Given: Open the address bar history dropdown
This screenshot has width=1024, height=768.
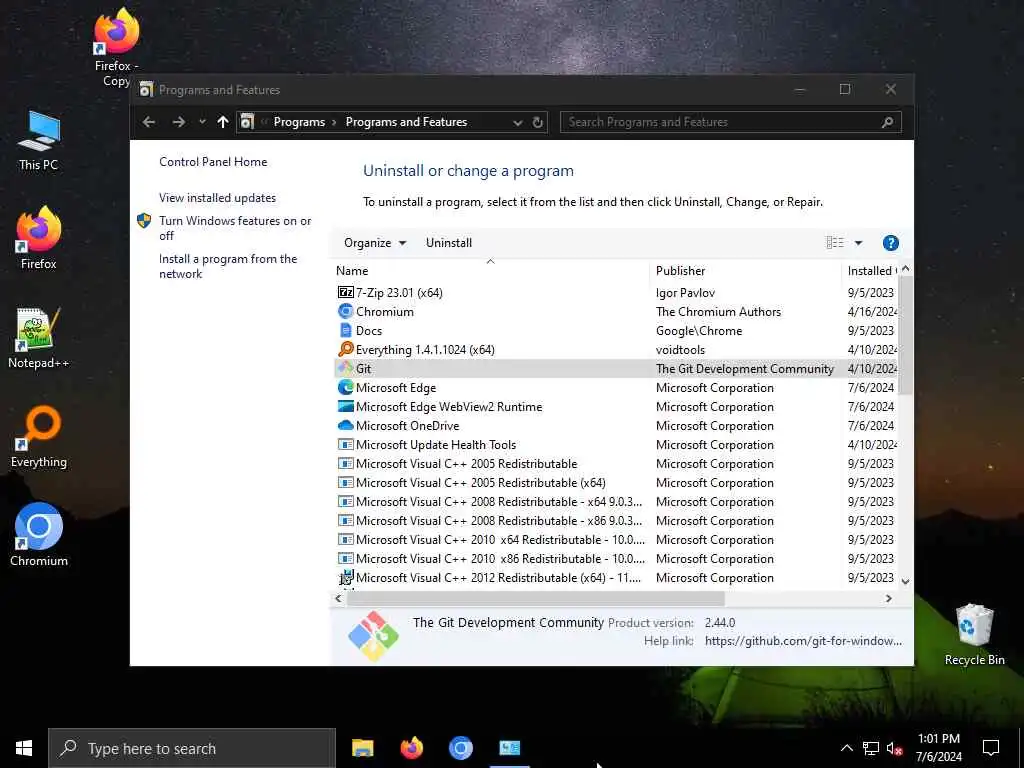Looking at the screenshot, I should point(517,122).
